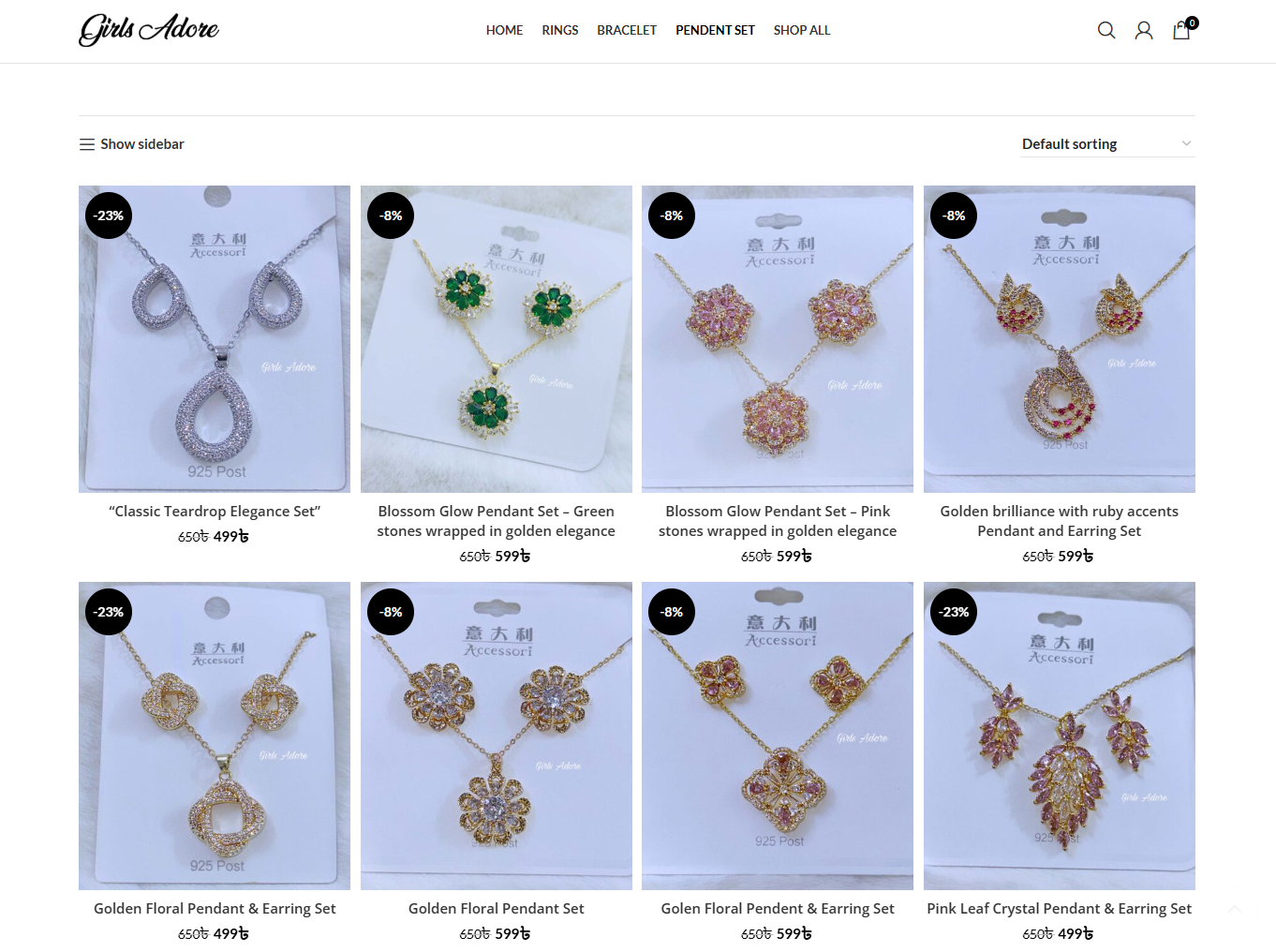1276x952 pixels.
Task: Open the RINGS menu item
Action: (x=560, y=30)
